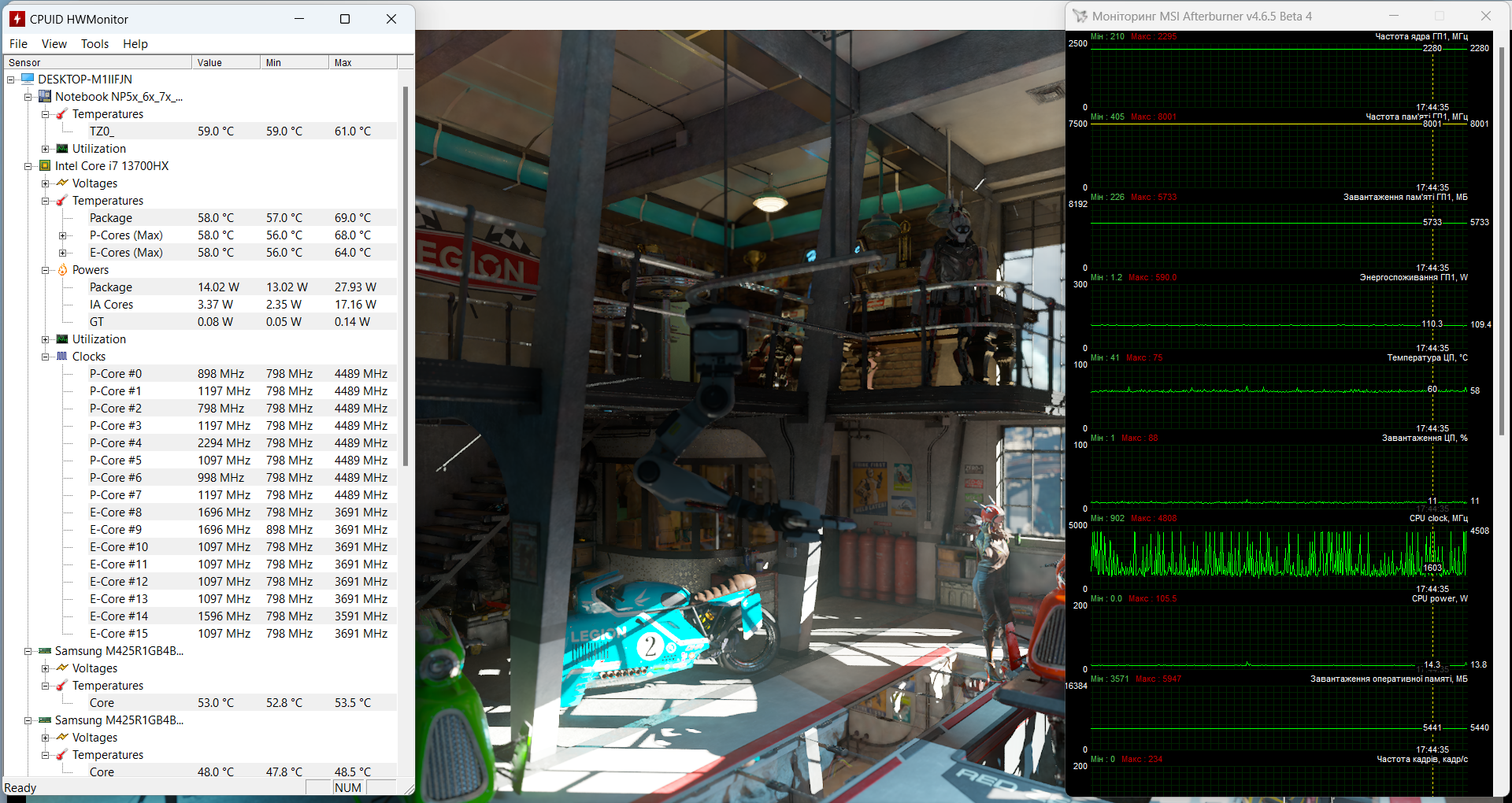Click the HWMonitor vertical scrollbar

point(406,276)
